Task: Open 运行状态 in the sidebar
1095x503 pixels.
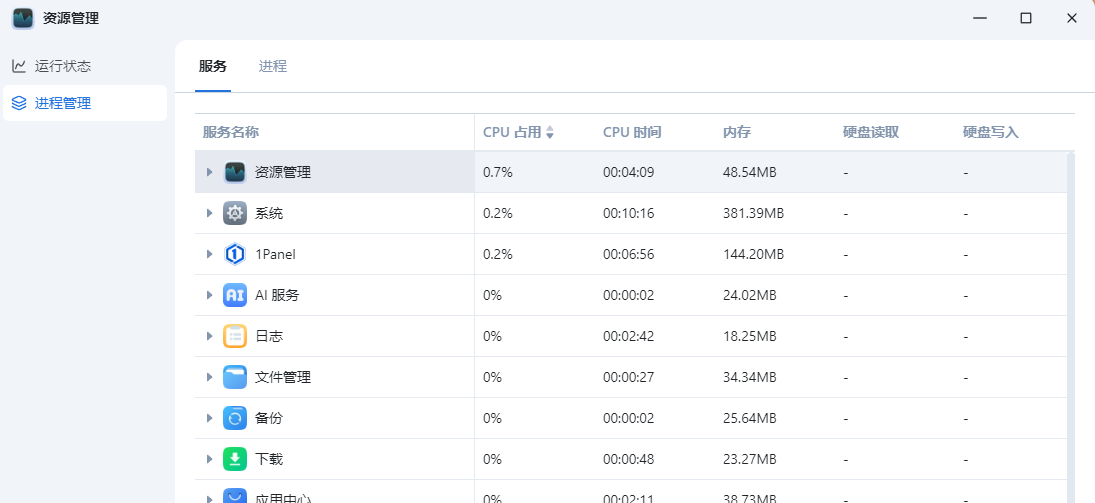Action: [x=63, y=66]
